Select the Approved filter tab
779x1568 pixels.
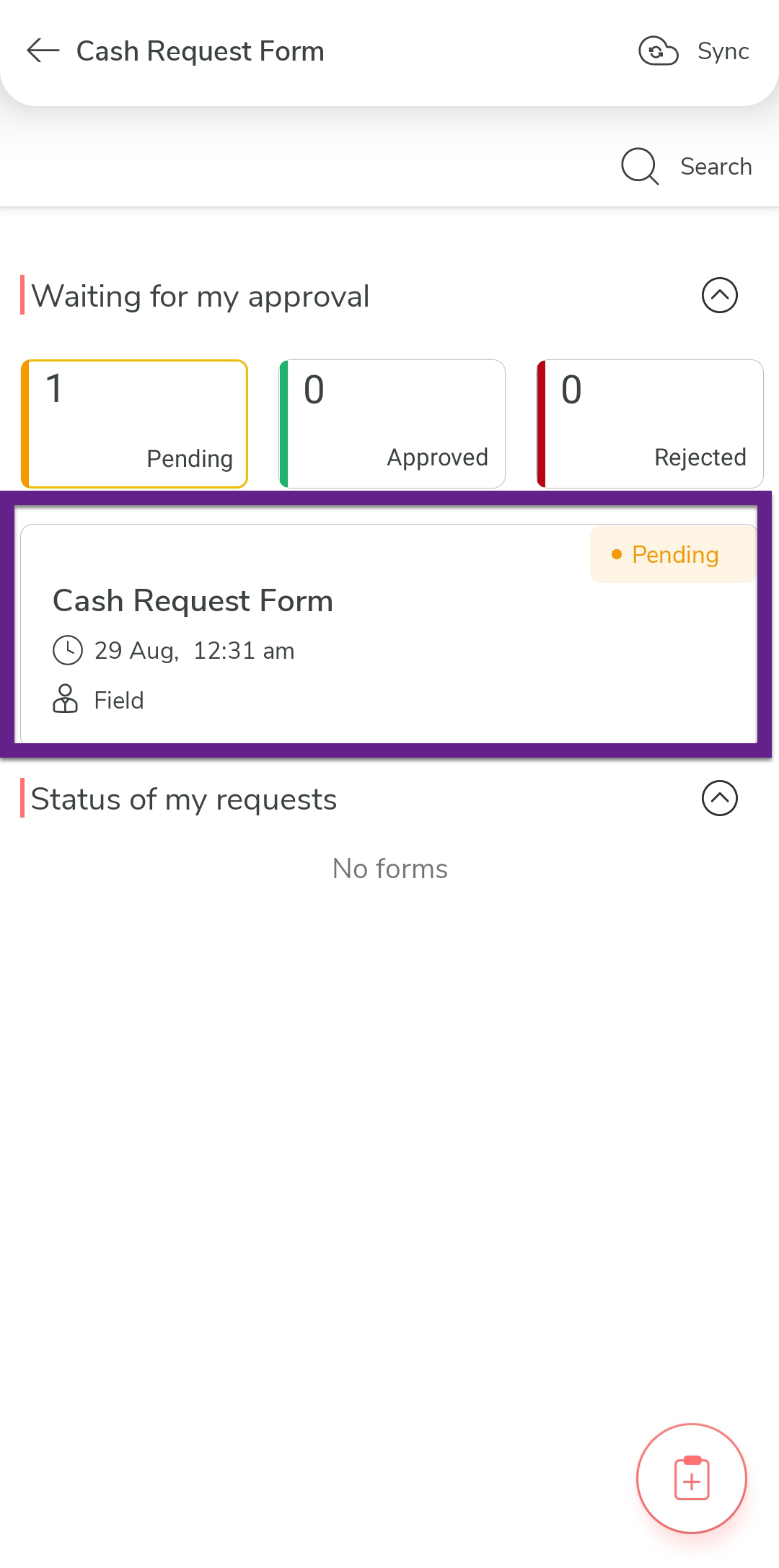(392, 424)
